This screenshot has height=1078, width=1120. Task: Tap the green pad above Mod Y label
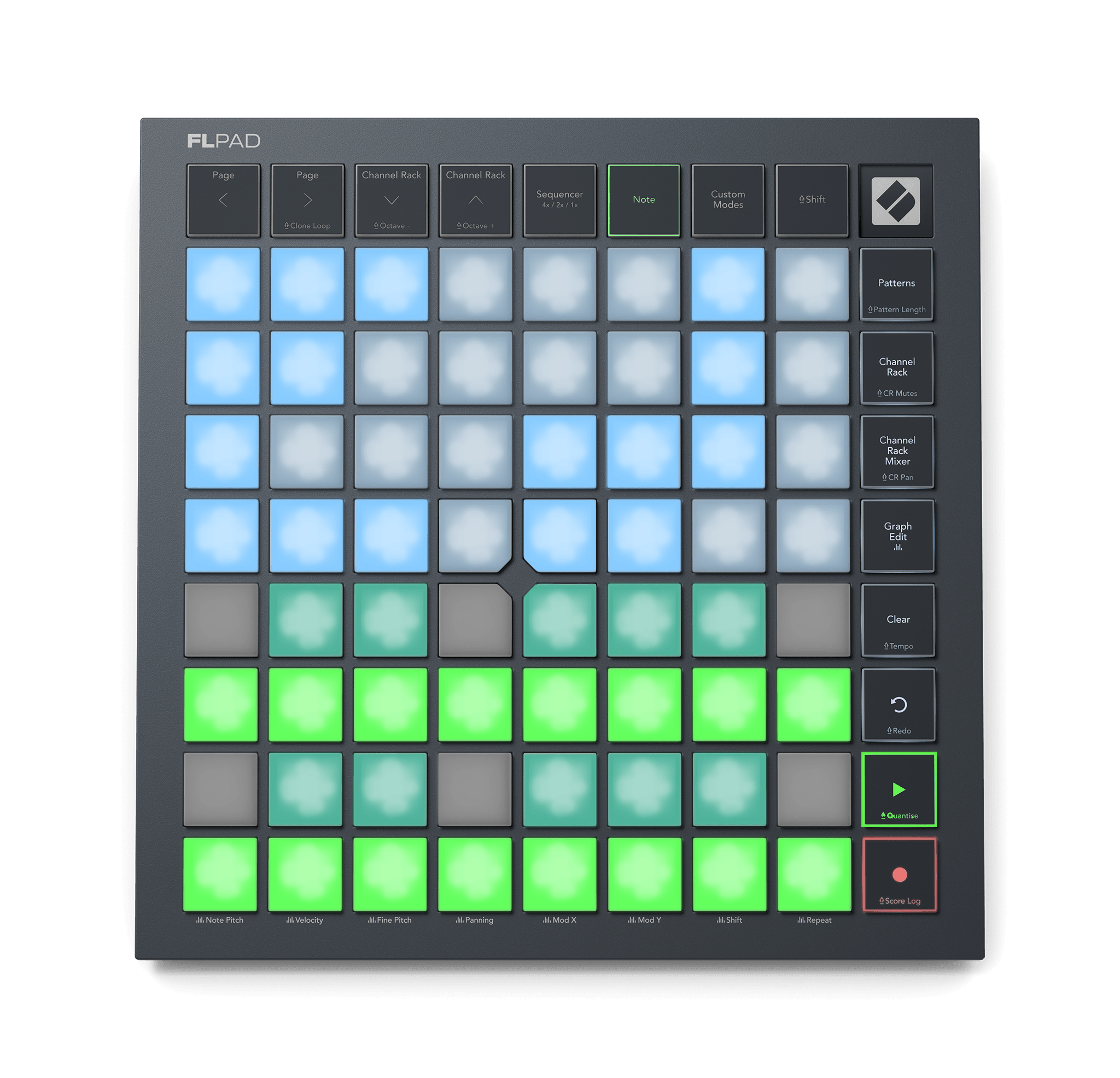[x=645, y=874]
